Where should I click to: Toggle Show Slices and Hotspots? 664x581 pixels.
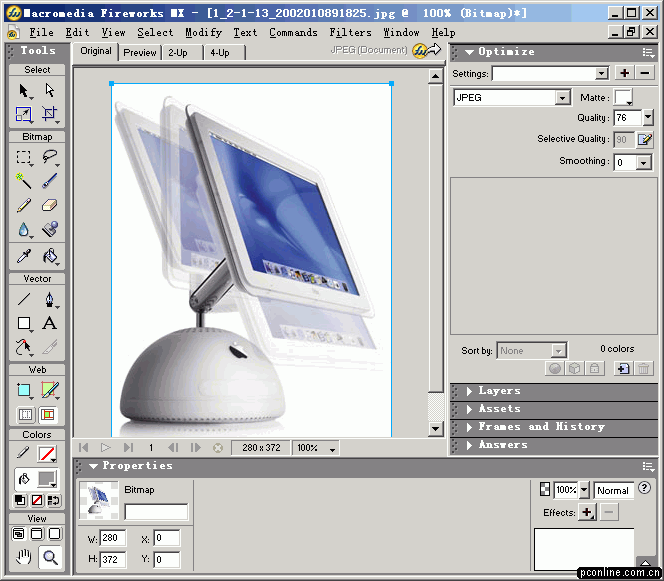(49, 414)
